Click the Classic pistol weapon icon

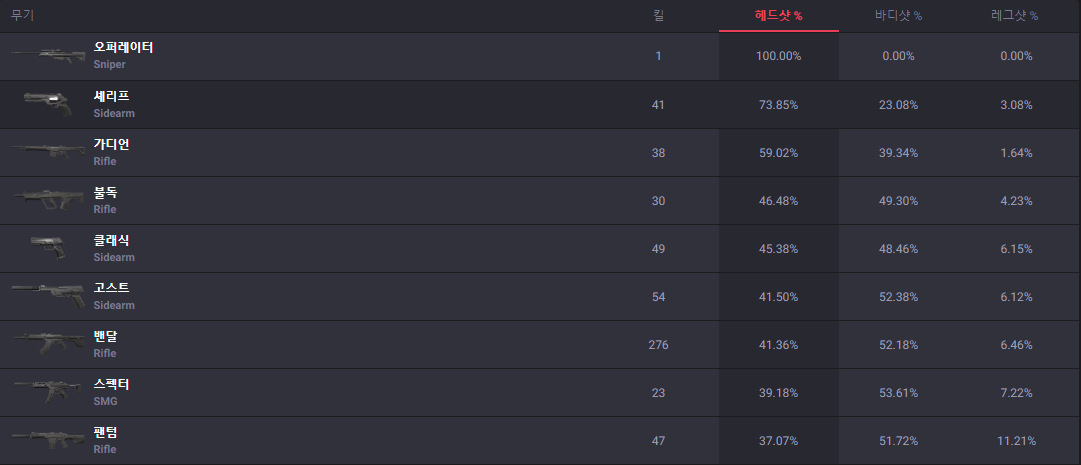pyautogui.click(x=49, y=247)
